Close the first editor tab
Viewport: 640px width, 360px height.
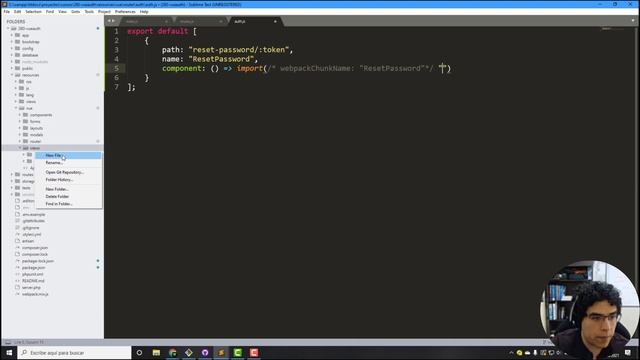tap(166, 21)
